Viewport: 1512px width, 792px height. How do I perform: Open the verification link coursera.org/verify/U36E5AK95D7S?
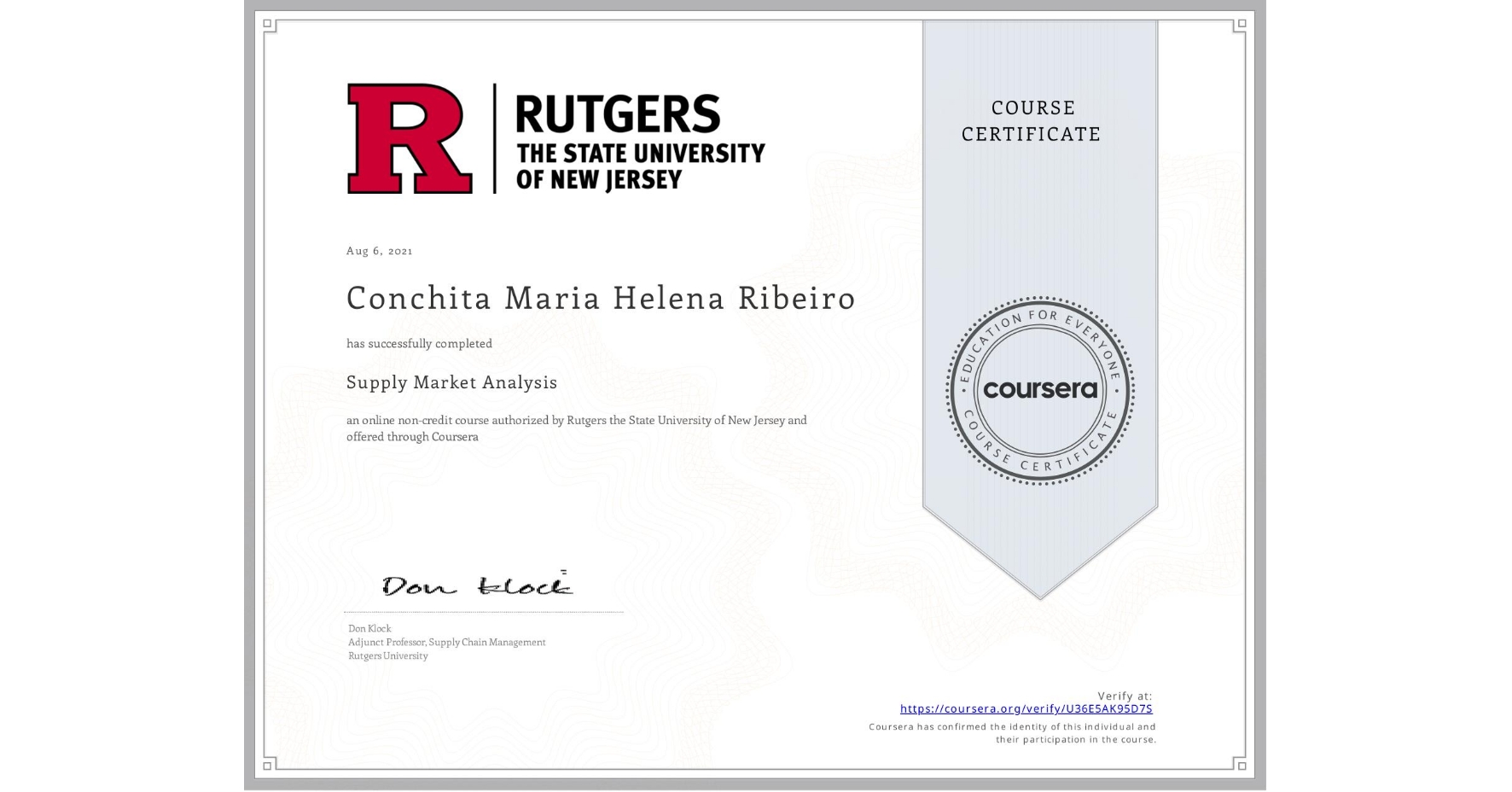(x=1026, y=708)
